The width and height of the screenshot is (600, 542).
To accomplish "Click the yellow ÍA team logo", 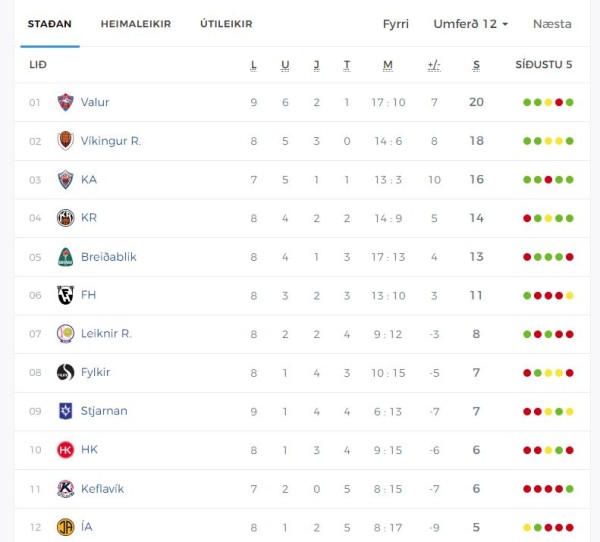I will coord(65,527).
